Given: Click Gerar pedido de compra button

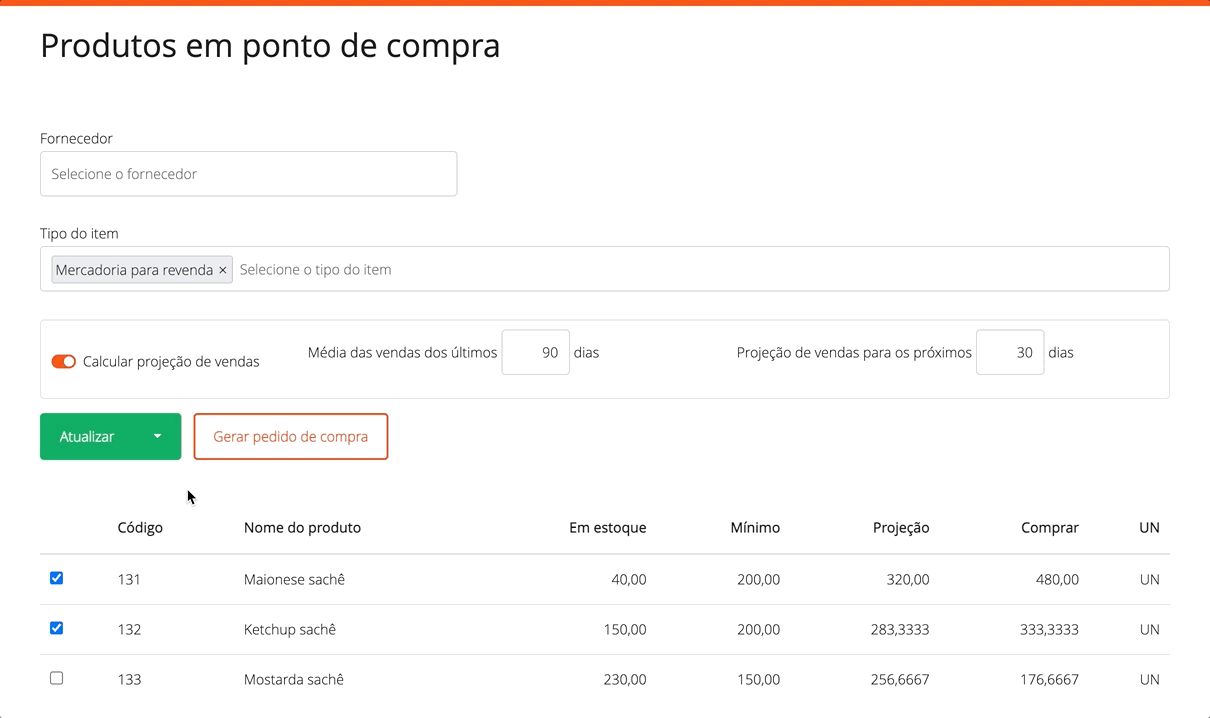Looking at the screenshot, I should 290,437.
